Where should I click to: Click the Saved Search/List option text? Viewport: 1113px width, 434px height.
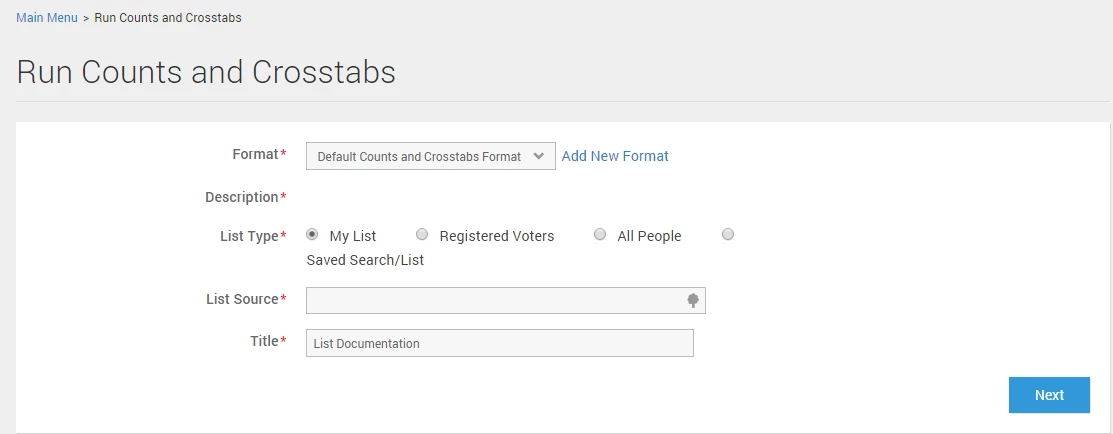click(x=365, y=260)
